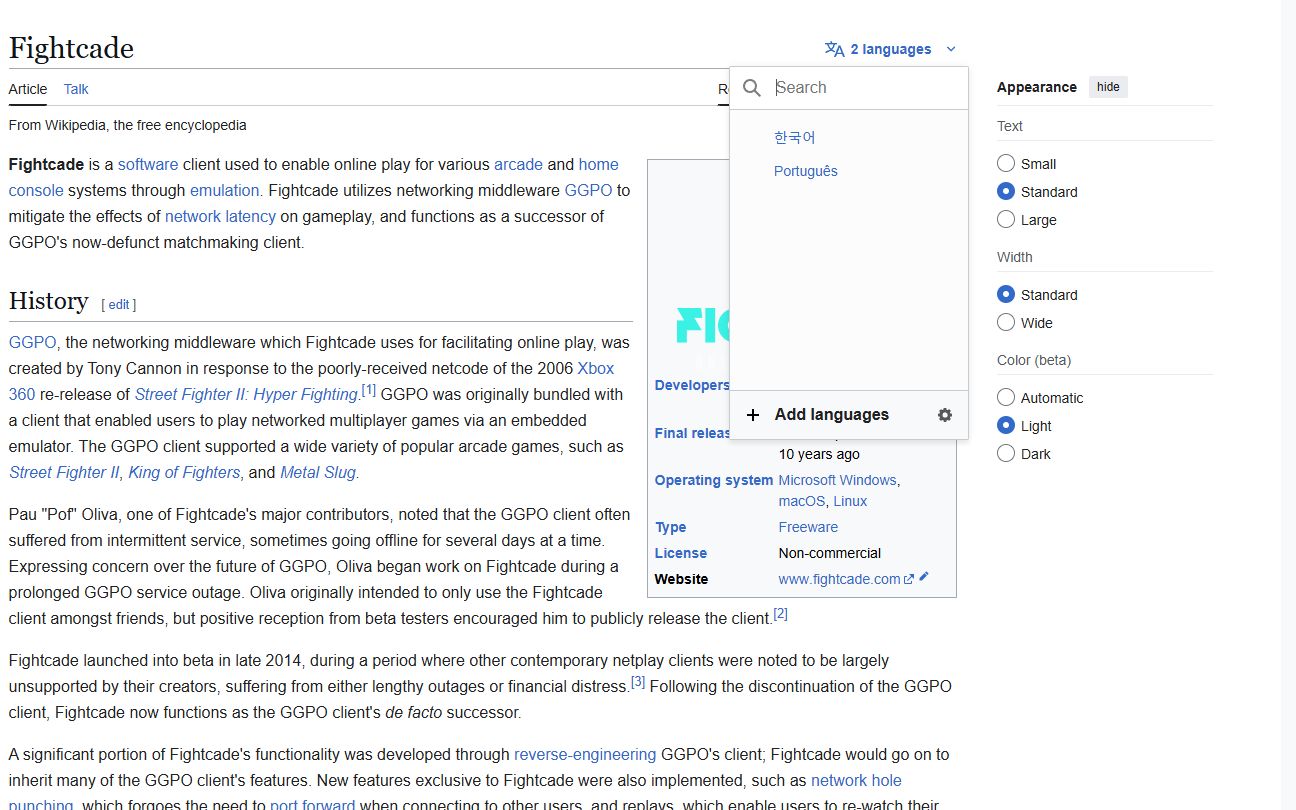Jump to citation [2]
The width and height of the screenshot is (1296, 810).
pos(781,614)
